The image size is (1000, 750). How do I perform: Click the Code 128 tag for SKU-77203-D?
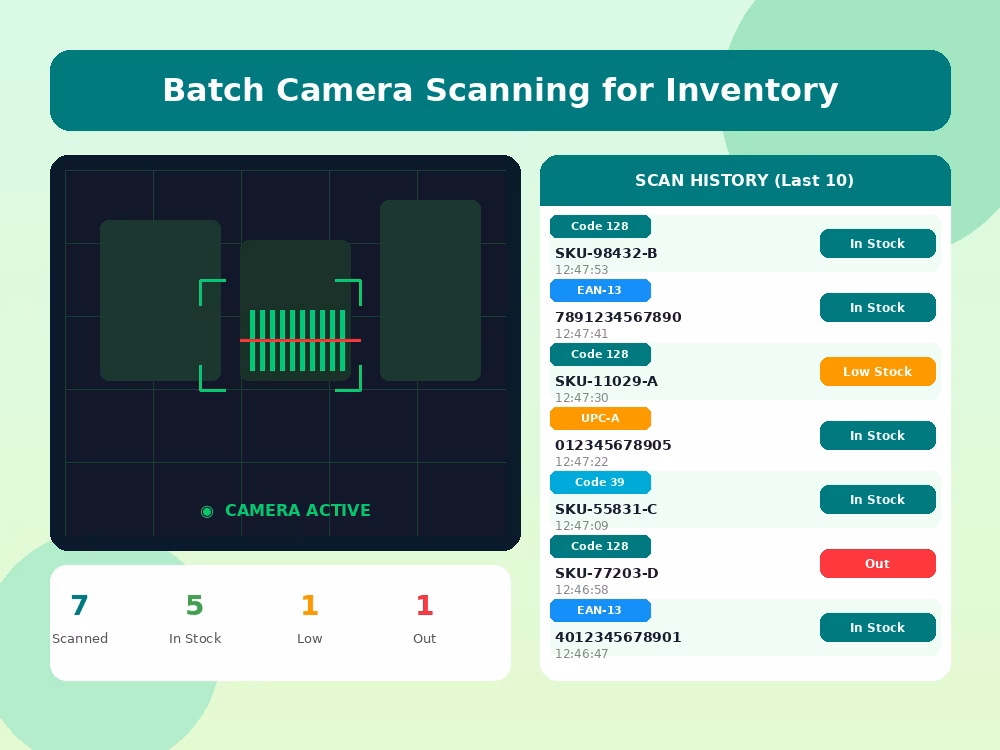tap(600, 546)
